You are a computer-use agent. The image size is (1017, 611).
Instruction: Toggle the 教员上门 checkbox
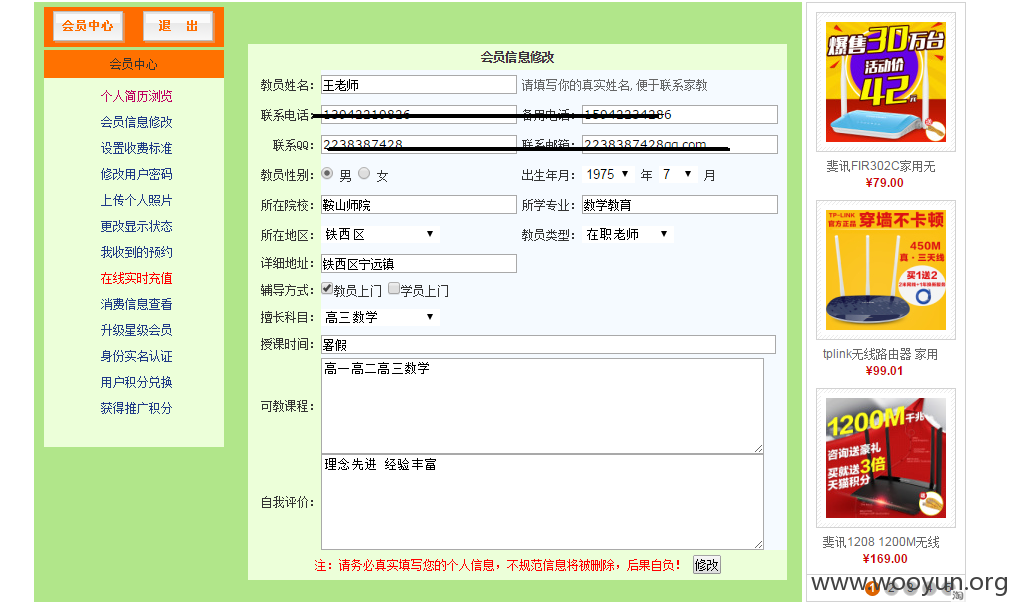[x=328, y=289]
